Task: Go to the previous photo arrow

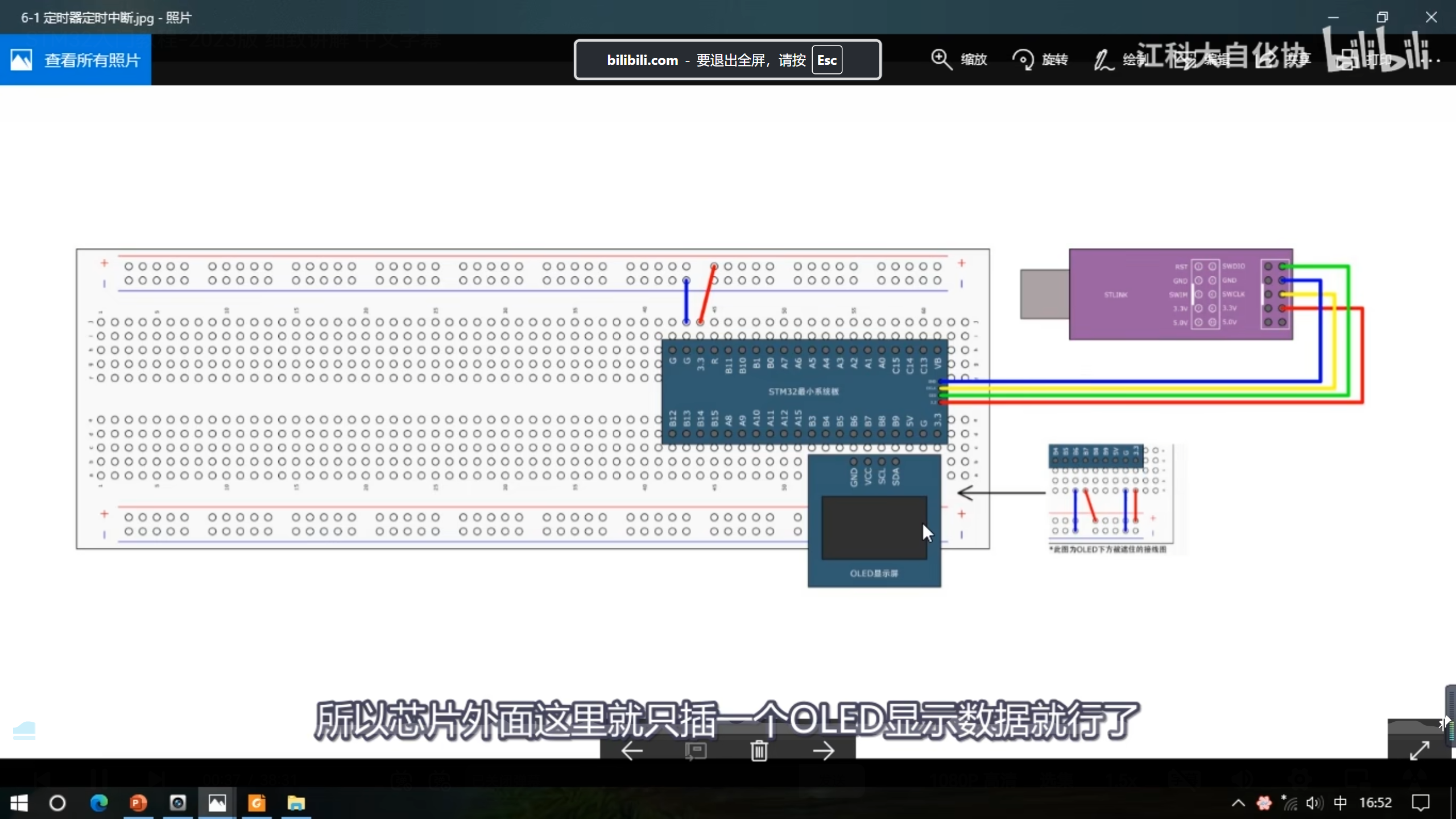Action: click(x=632, y=751)
